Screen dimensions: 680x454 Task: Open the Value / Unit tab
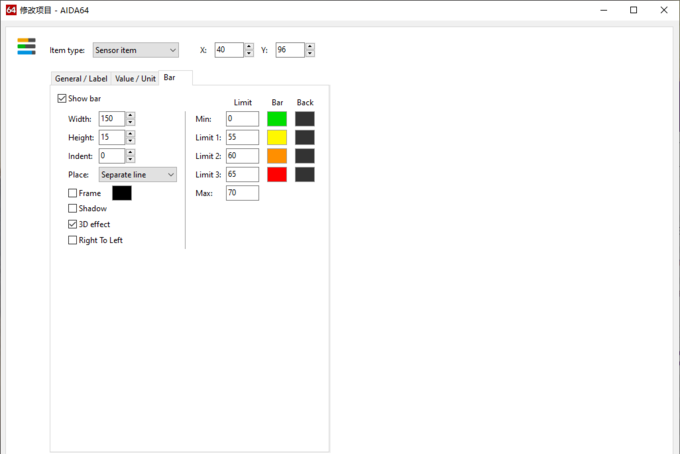(135, 79)
